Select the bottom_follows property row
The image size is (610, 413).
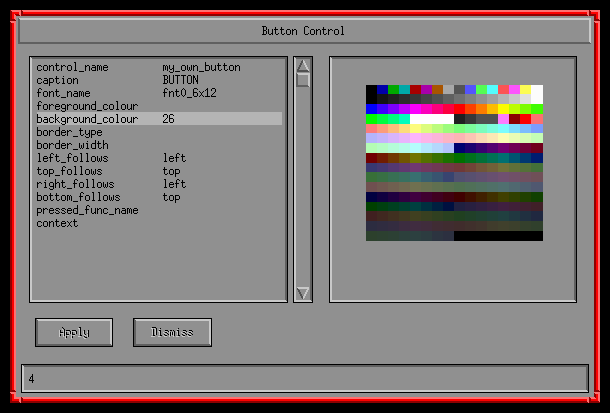[x=159, y=197]
